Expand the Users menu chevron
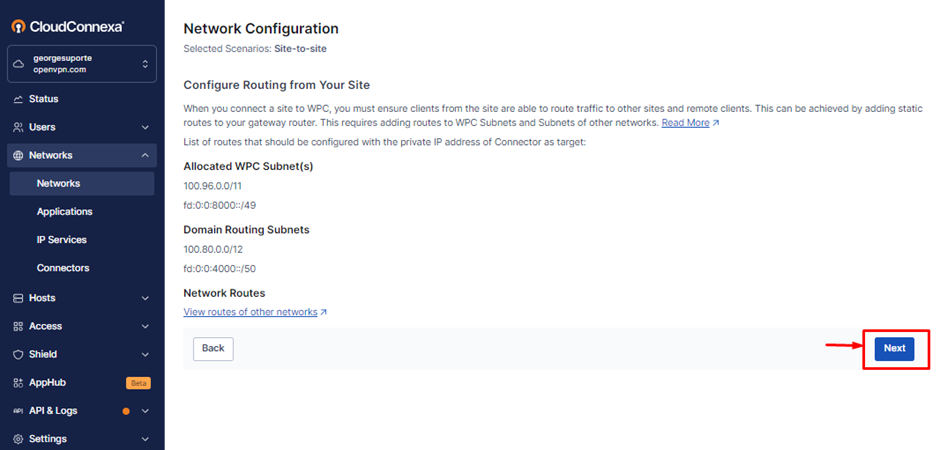The image size is (940, 450). (x=145, y=127)
